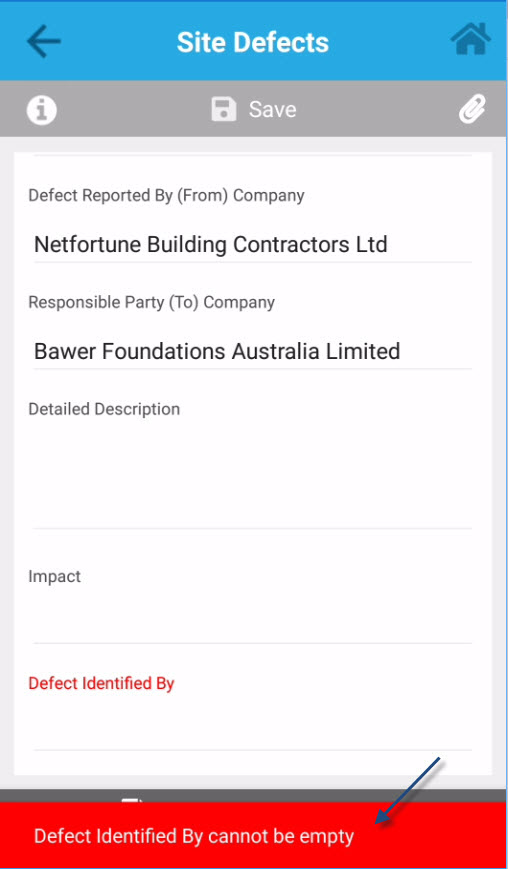
Task: Click the Impact label
Action: coord(54,576)
